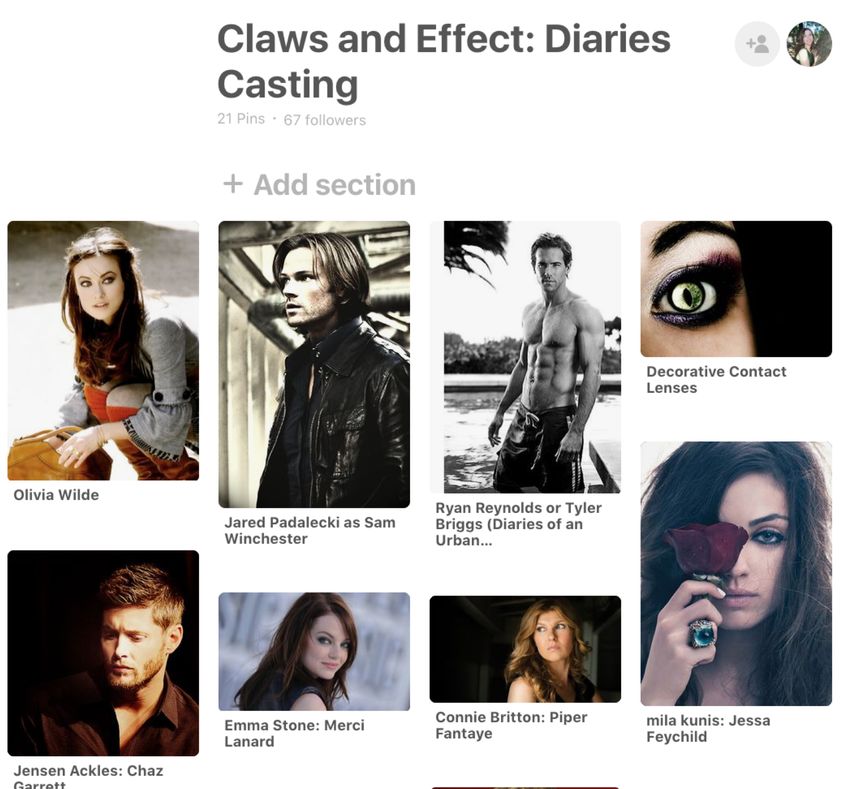Click the Decorative Contact Lenses caption

tap(716, 380)
